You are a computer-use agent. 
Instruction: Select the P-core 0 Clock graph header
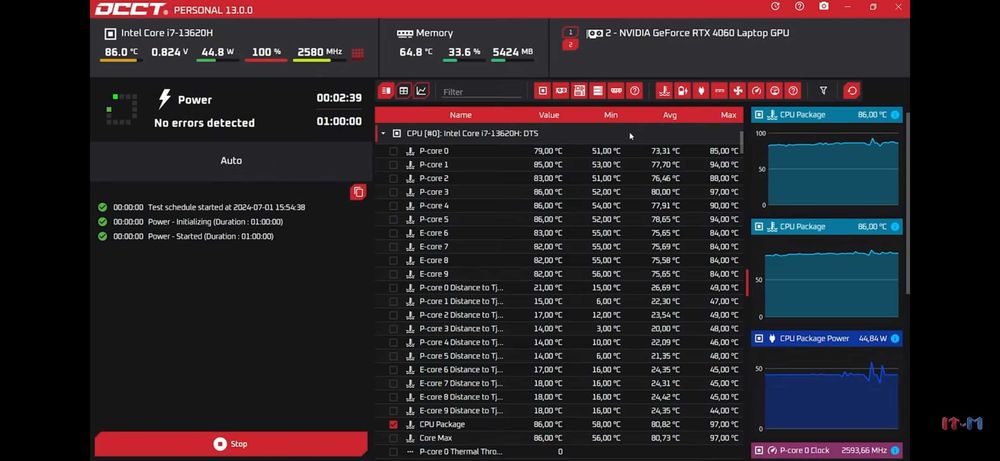coord(827,450)
